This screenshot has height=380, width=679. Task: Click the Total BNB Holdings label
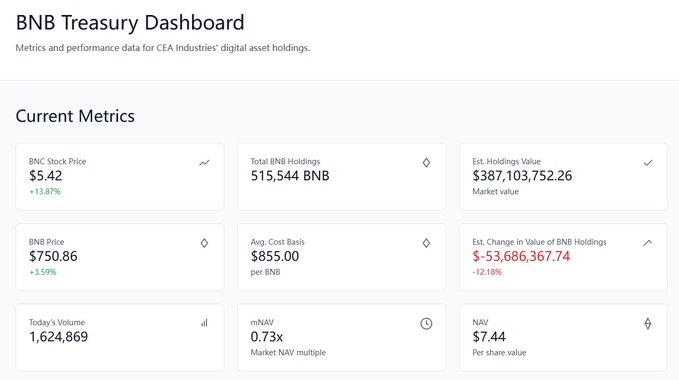285,161
